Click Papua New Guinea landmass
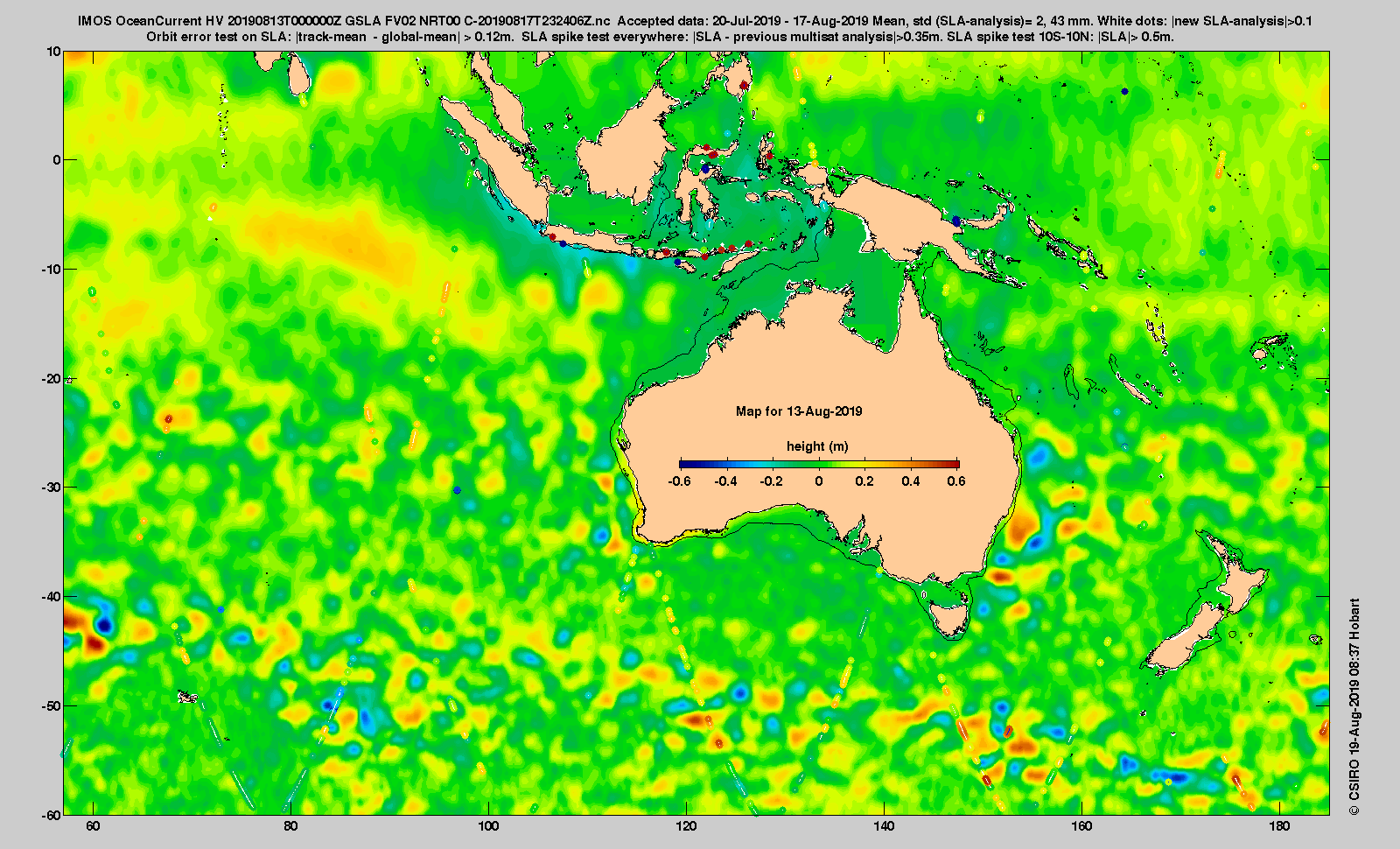The width and height of the screenshot is (1400, 849). pos(919,219)
